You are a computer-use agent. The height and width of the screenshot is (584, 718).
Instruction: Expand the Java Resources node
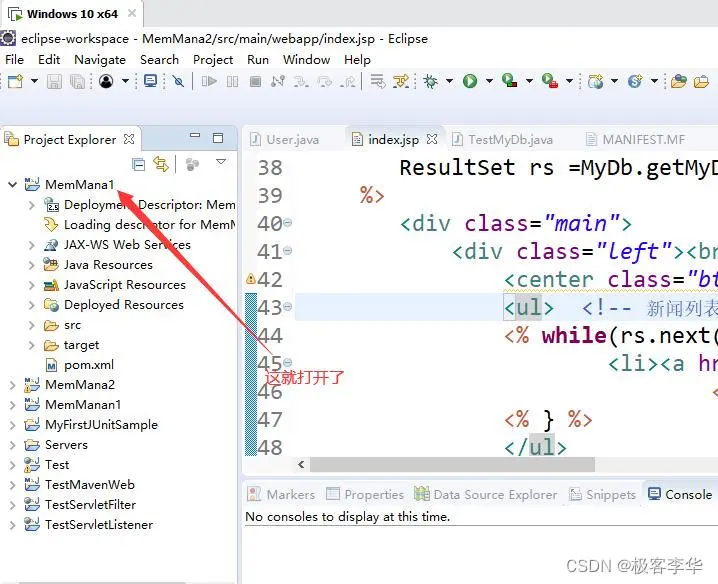pyautogui.click(x=32, y=265)
